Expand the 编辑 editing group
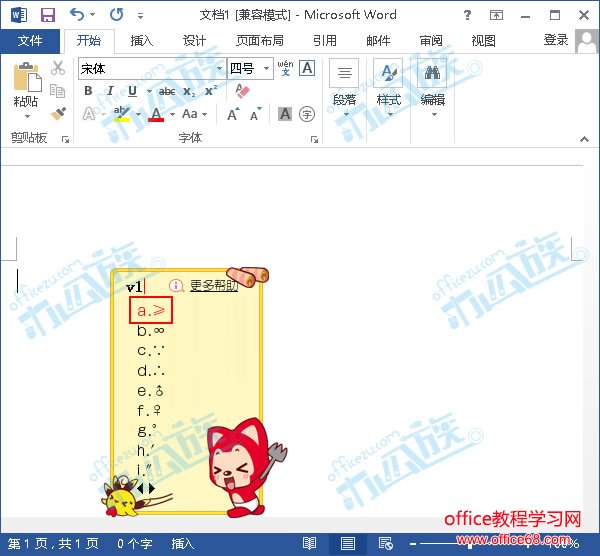 point(433,88)
